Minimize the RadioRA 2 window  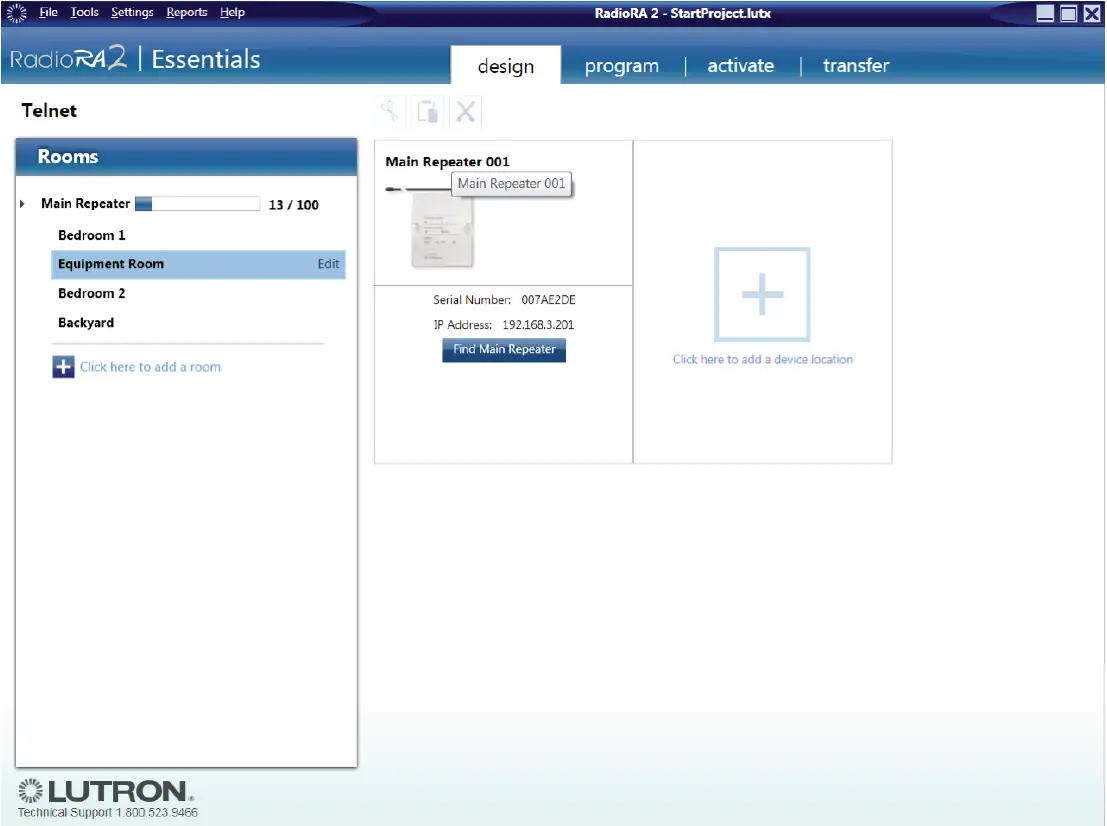pos(1045,13)
